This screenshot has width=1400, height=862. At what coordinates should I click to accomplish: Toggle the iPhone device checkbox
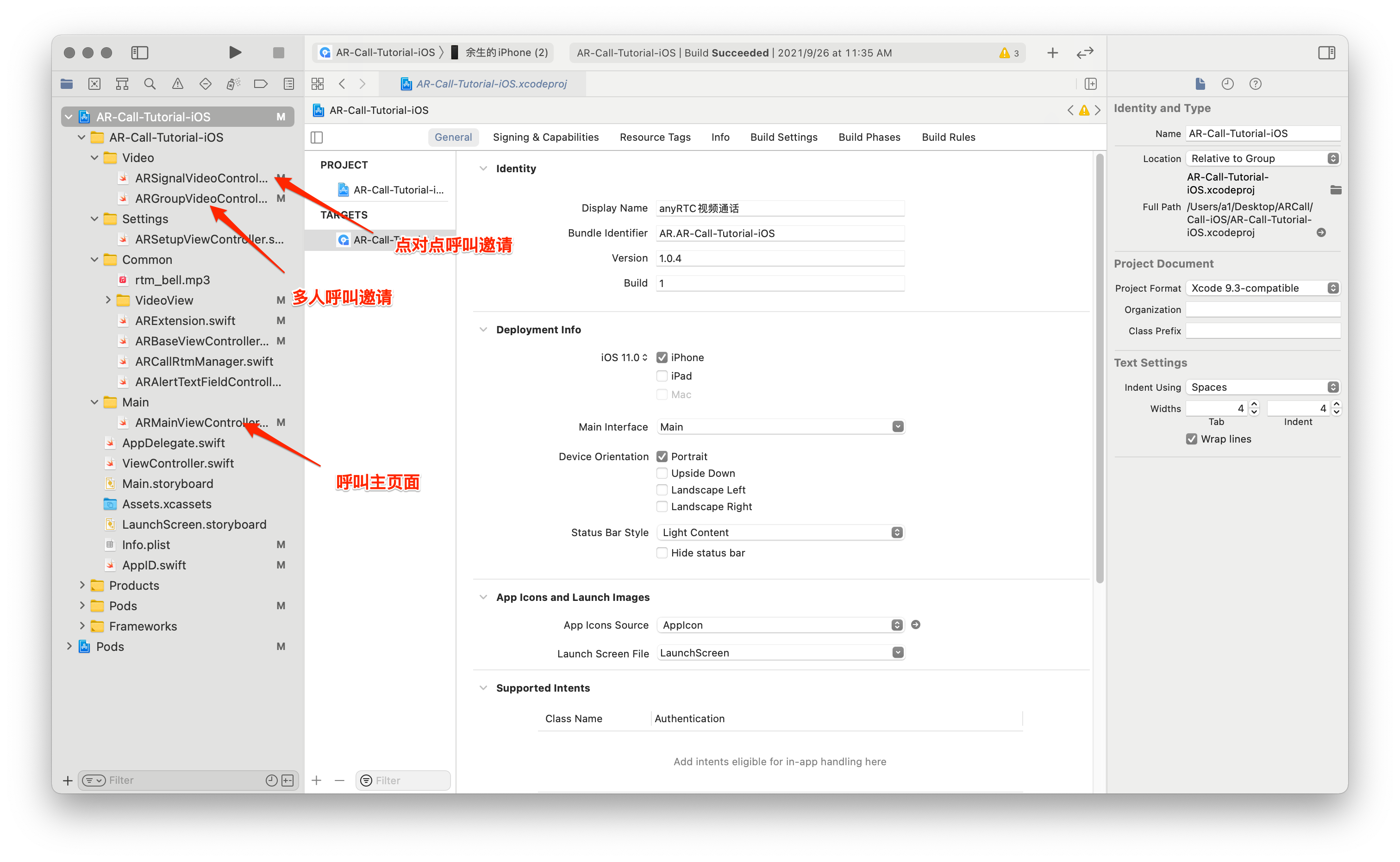point(662,357)
